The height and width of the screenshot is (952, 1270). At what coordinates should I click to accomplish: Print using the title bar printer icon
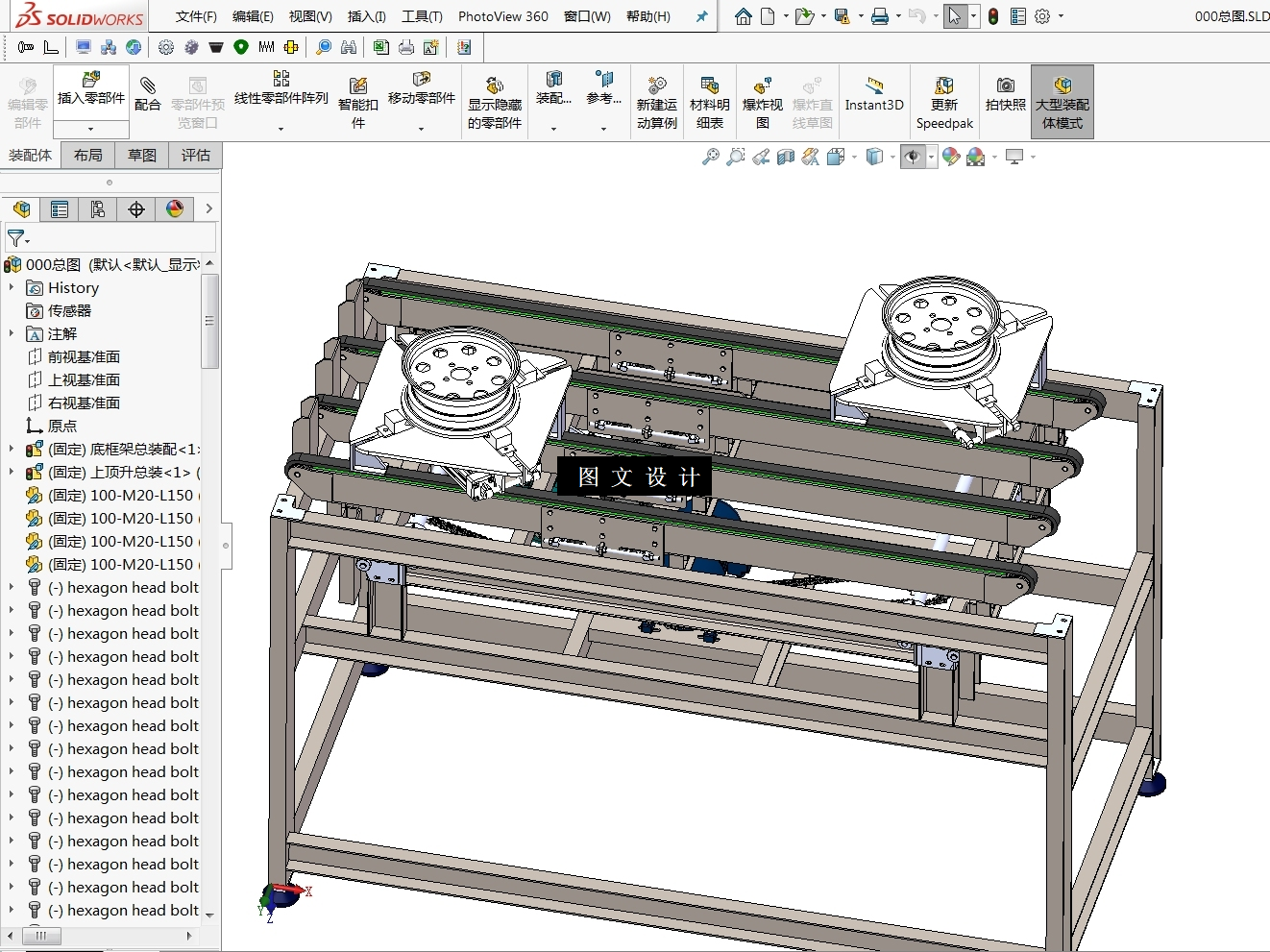click(x=879, y=16)
